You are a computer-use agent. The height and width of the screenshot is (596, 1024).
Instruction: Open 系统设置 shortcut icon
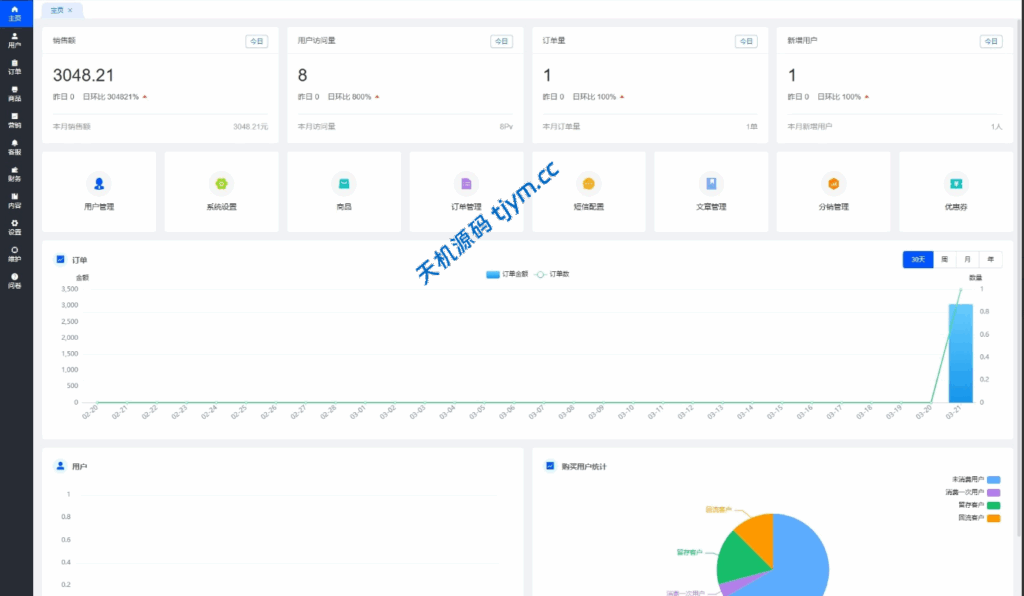click(x=221, y=184)
